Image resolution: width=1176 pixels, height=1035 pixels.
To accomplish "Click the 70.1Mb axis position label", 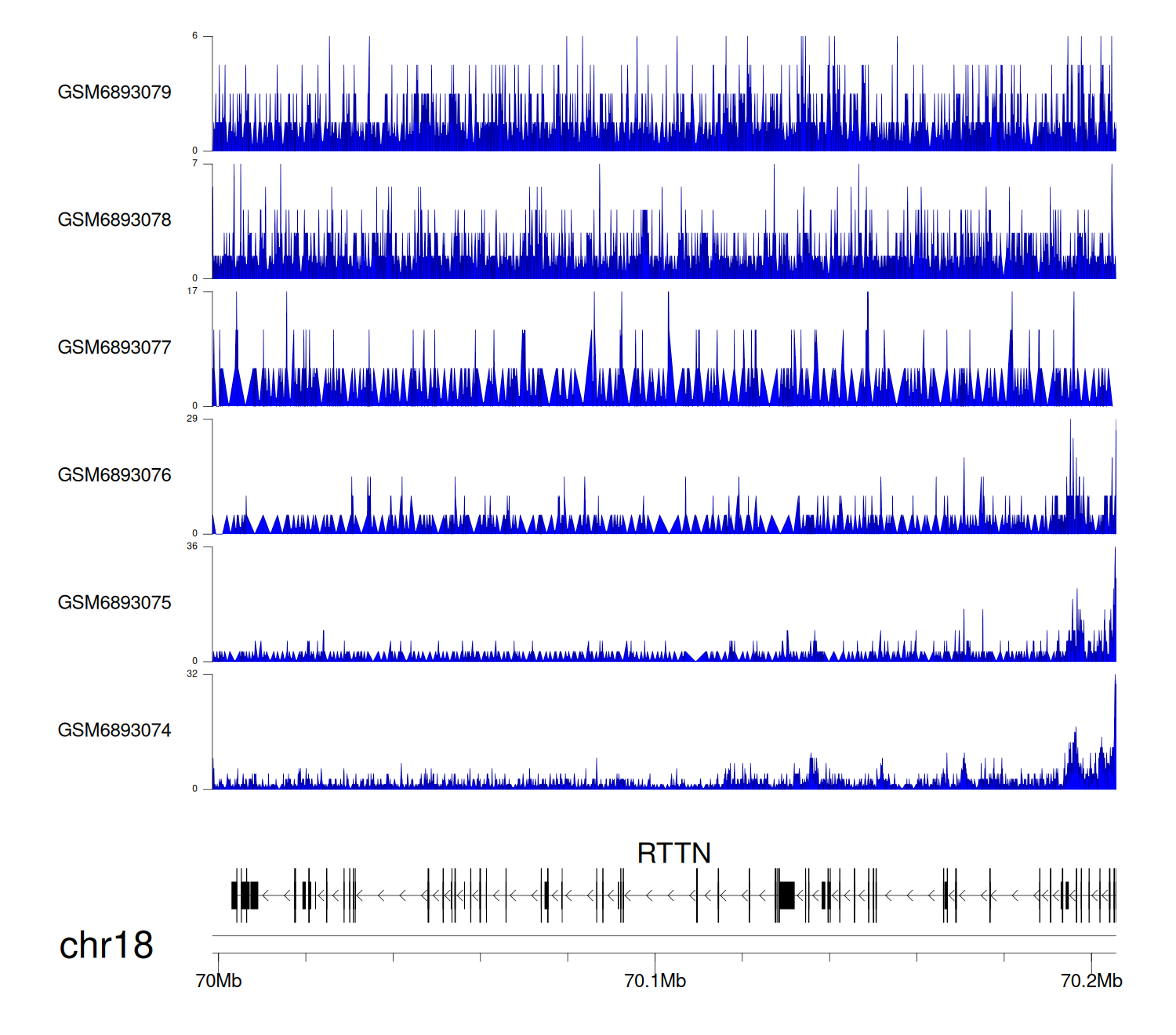I will [x=655, y=981].
